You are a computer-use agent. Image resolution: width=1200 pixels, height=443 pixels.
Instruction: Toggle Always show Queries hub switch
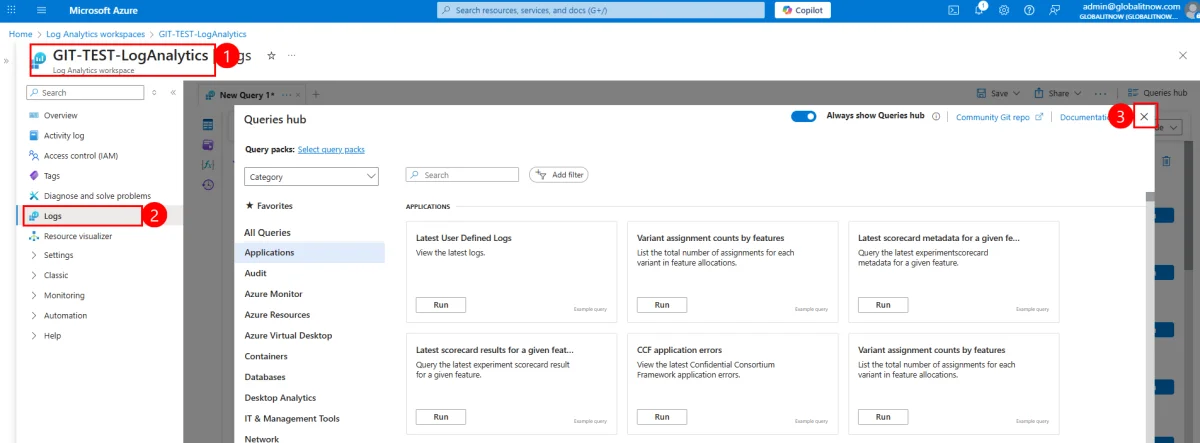803,117
